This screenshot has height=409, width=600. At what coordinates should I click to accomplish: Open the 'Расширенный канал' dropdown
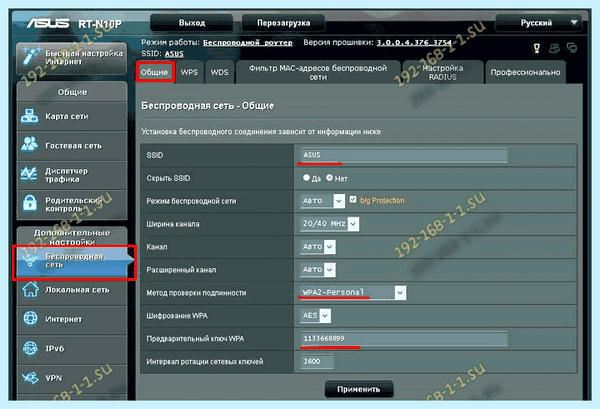[318, 270]
